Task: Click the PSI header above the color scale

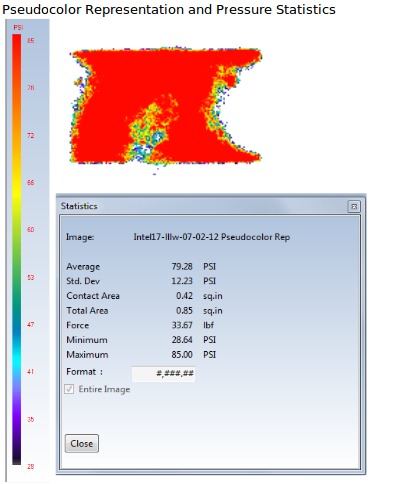Action: coord(18,28)
